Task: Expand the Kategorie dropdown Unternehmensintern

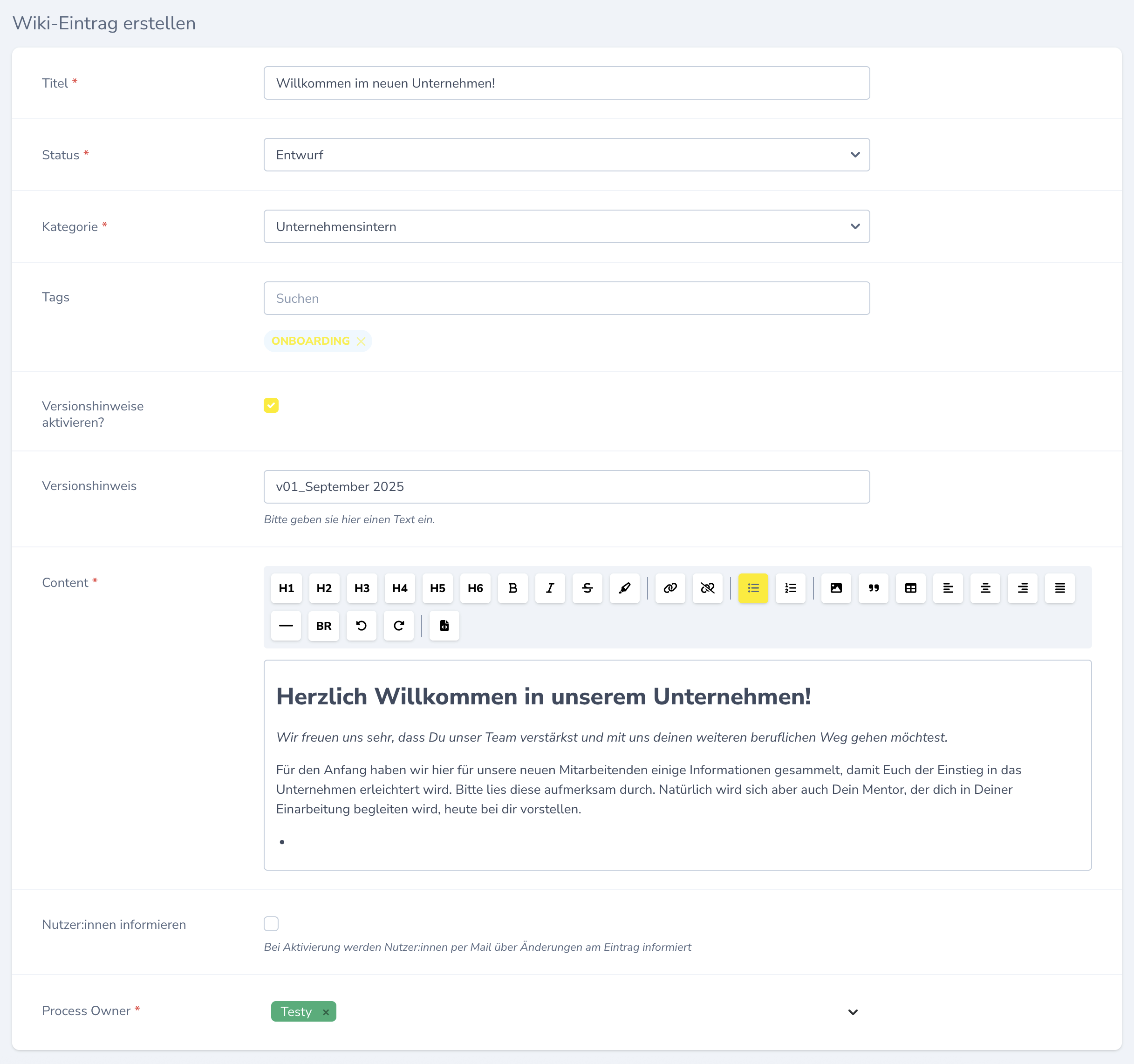Action: (x=567, y=226)
